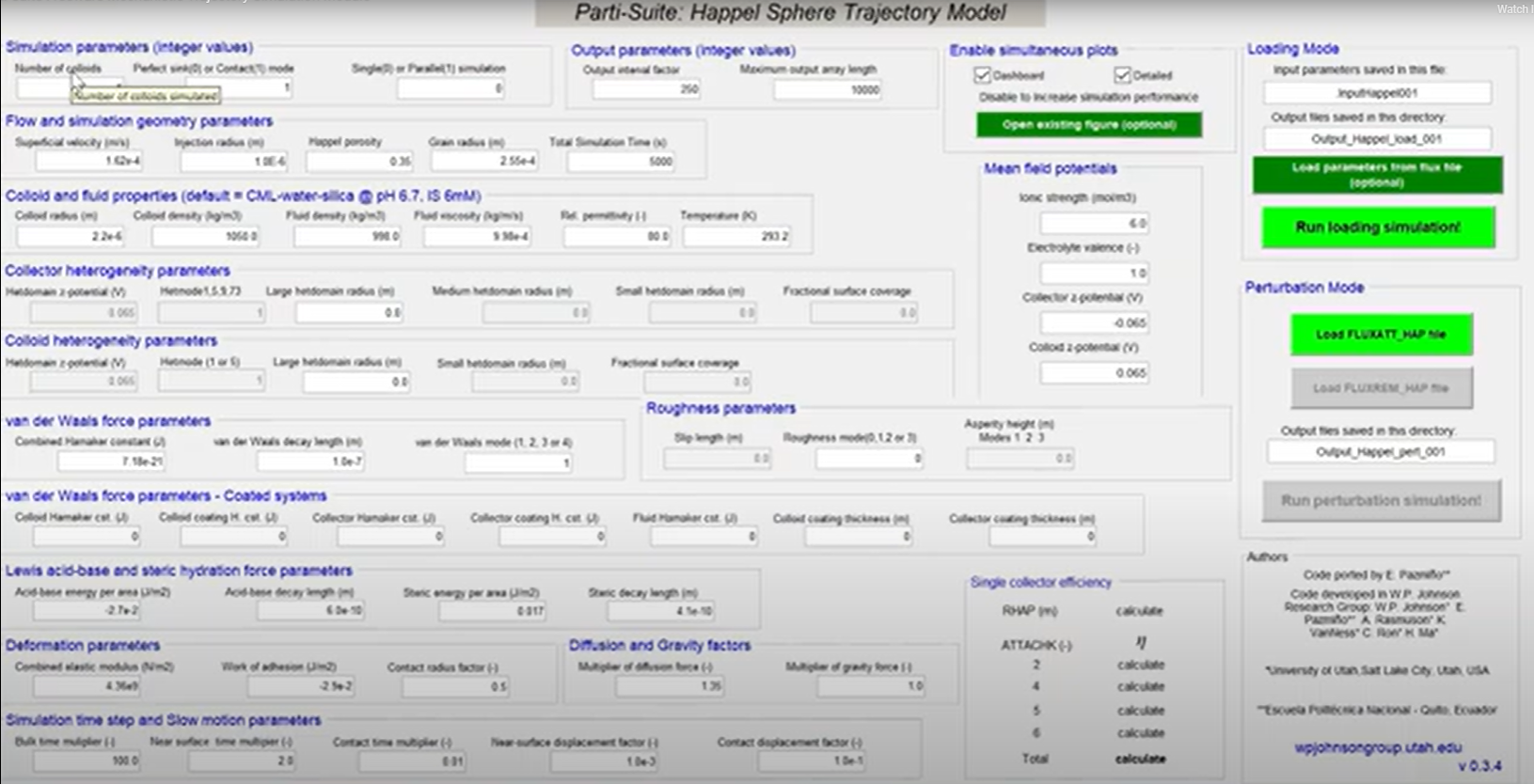Select the Grain radius field
1534x784 pixels.
tap(485, 162)
